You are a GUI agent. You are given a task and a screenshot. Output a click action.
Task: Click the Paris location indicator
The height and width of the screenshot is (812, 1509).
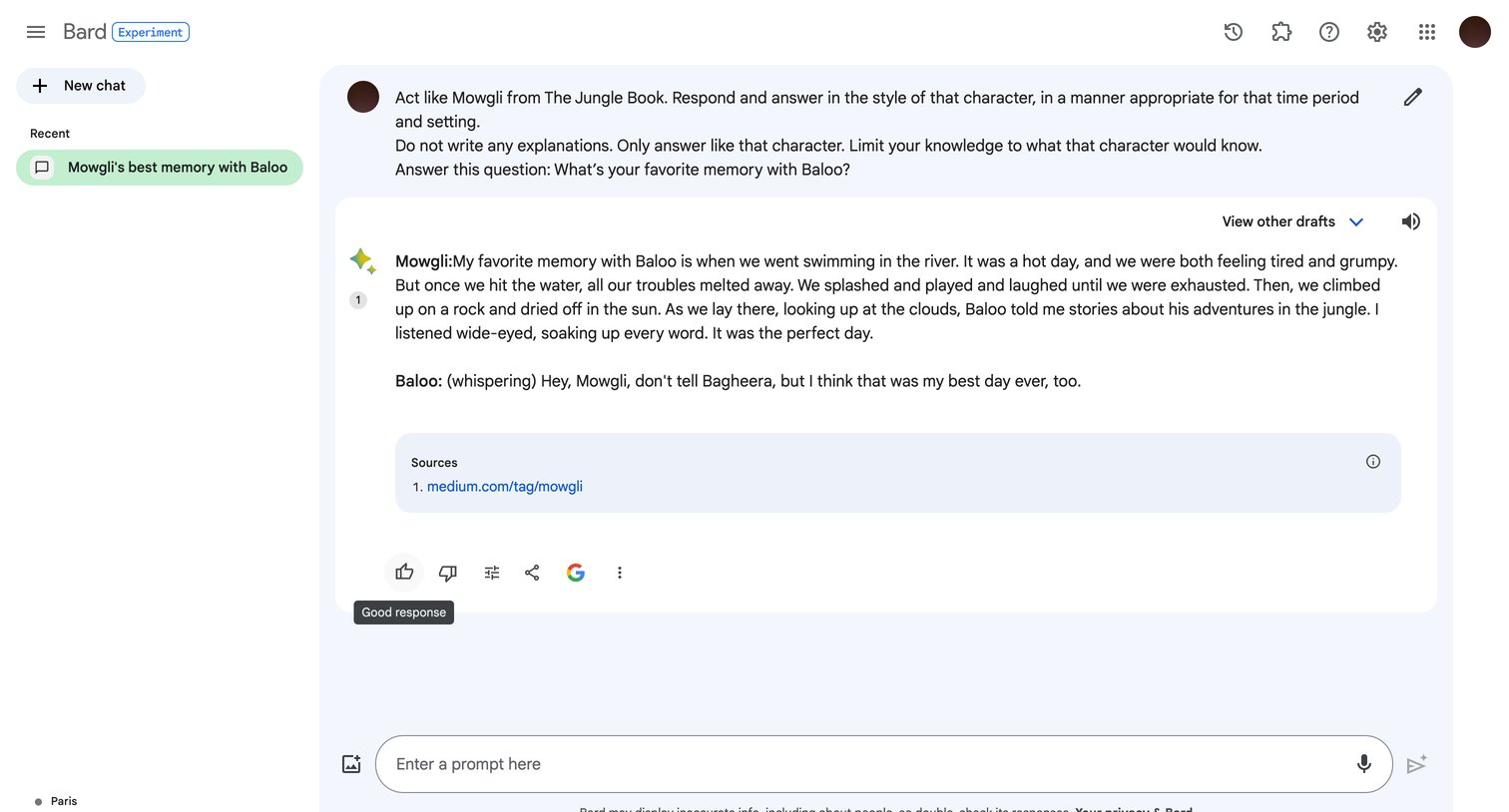[57, 801]
